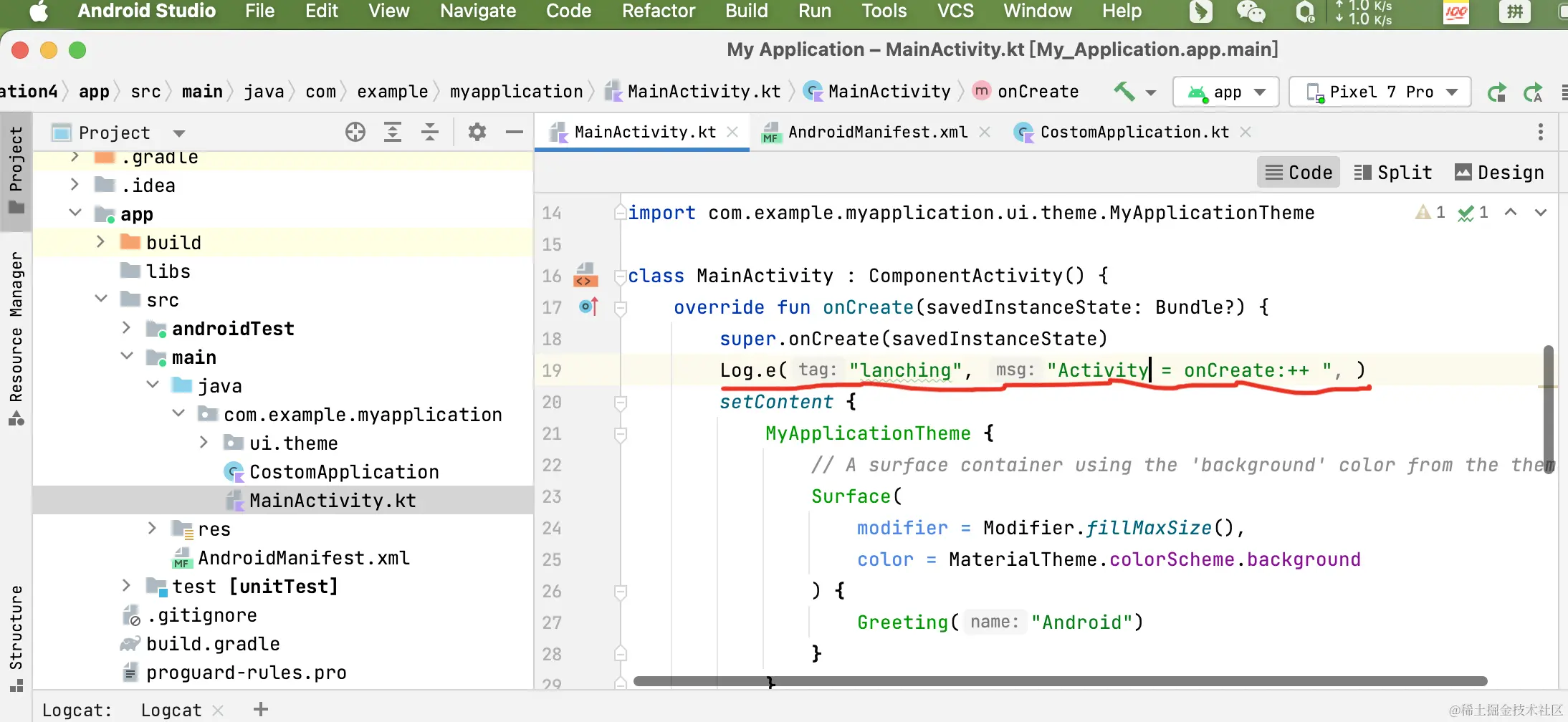Image resolution: width=1568 pixels, height=722 pixels.
Task: Click the editor horizontal scrollbar
Action: tap(1061, 680)
